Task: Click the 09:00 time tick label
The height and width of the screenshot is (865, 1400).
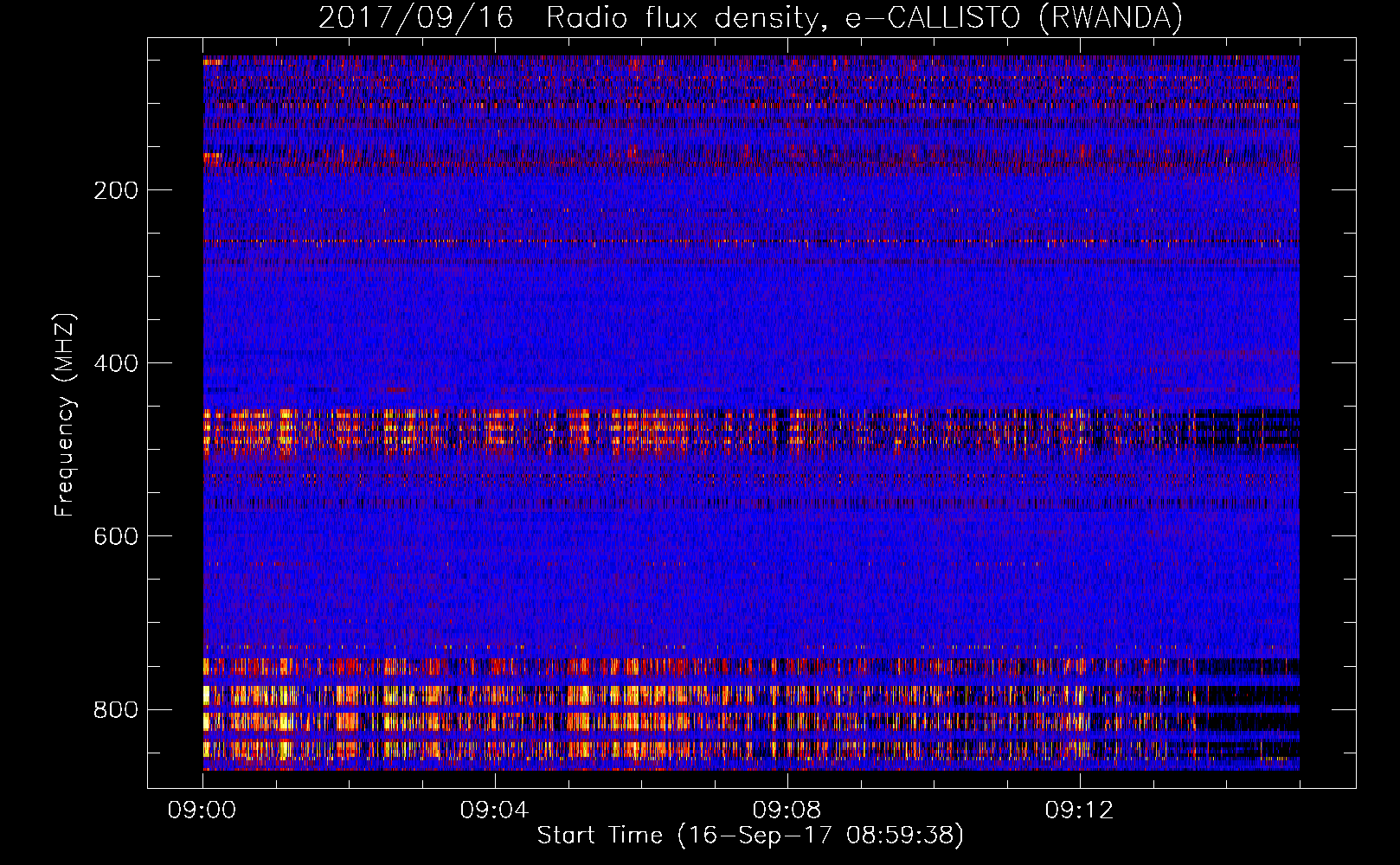Action: click(202, 810)
